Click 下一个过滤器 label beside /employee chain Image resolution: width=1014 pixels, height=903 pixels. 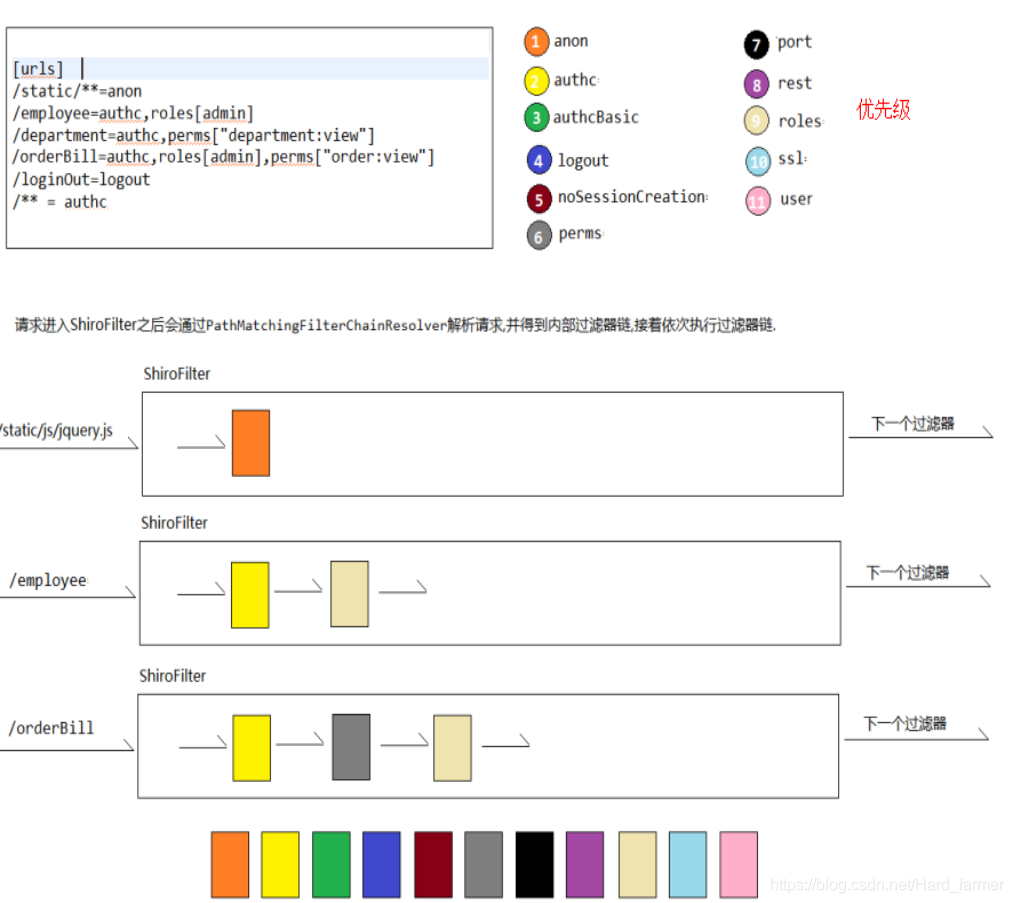click(x=907, y=572)
